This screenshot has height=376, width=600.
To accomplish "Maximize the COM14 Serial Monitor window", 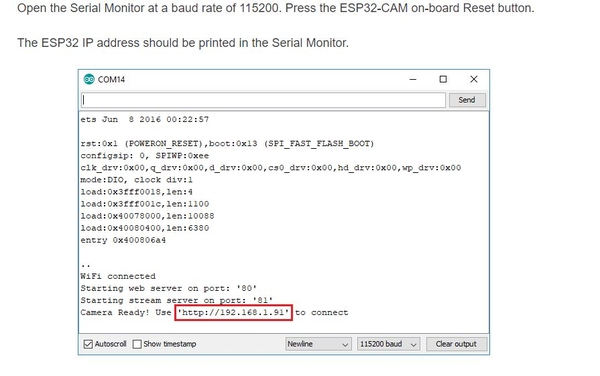I will point(443,79).
